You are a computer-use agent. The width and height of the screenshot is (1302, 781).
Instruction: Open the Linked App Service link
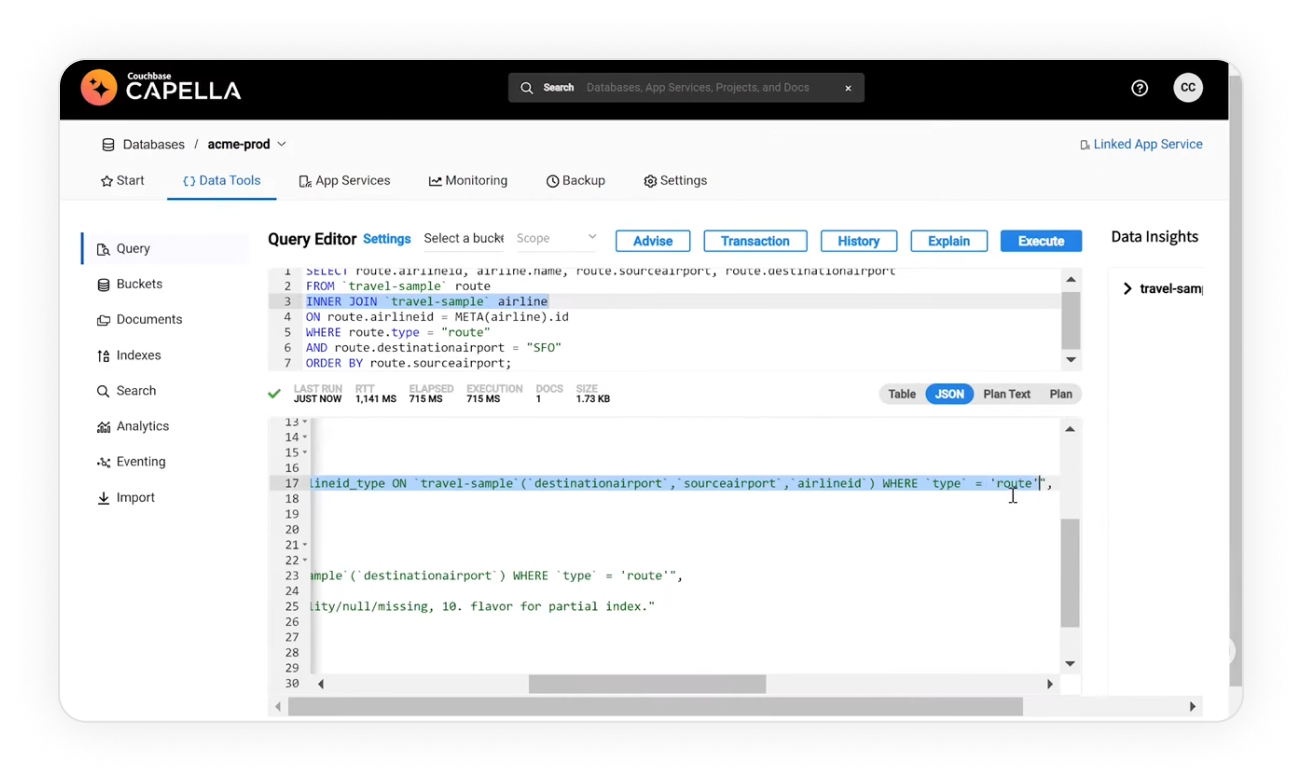click(1141, 145)
